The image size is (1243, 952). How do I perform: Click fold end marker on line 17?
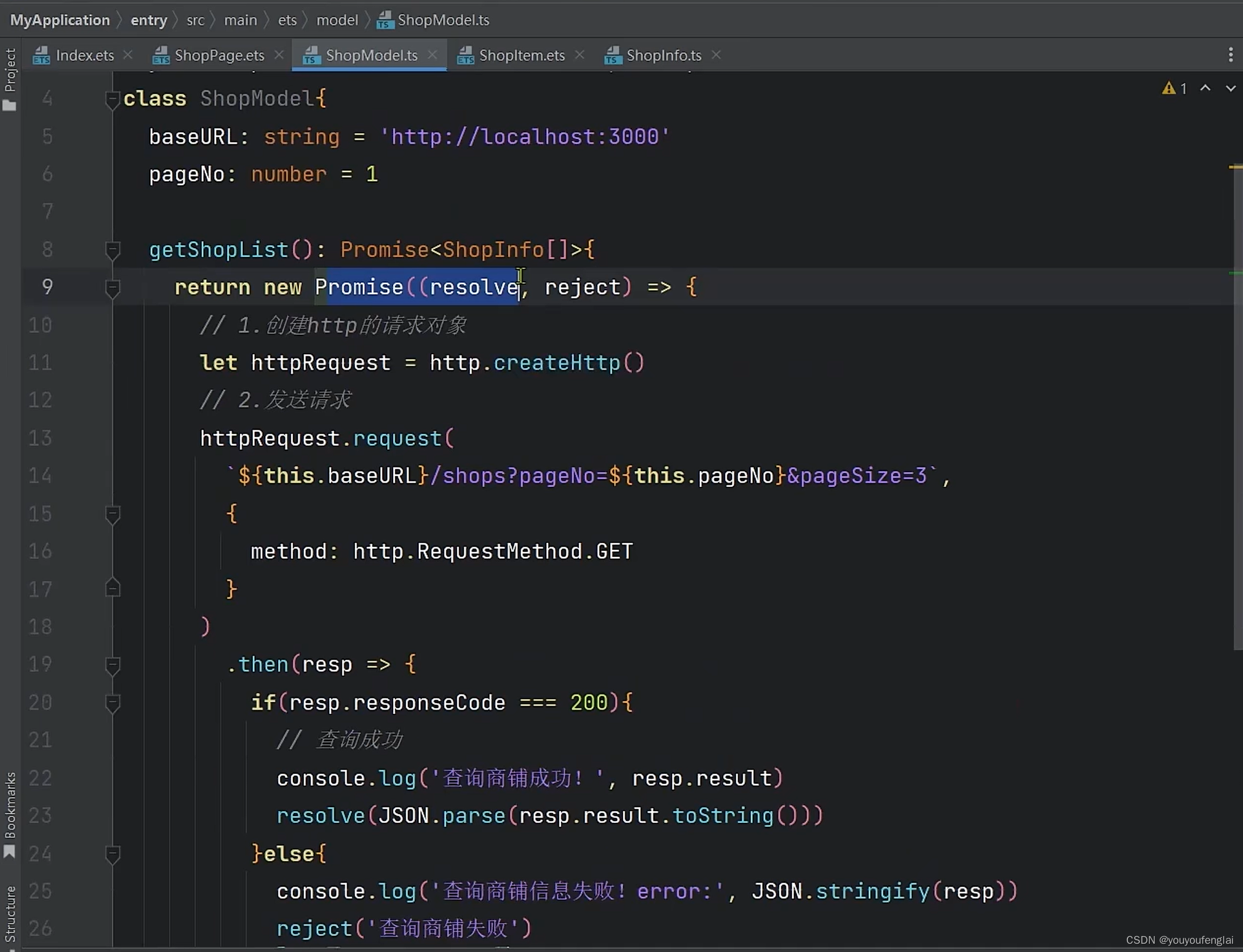113,588
